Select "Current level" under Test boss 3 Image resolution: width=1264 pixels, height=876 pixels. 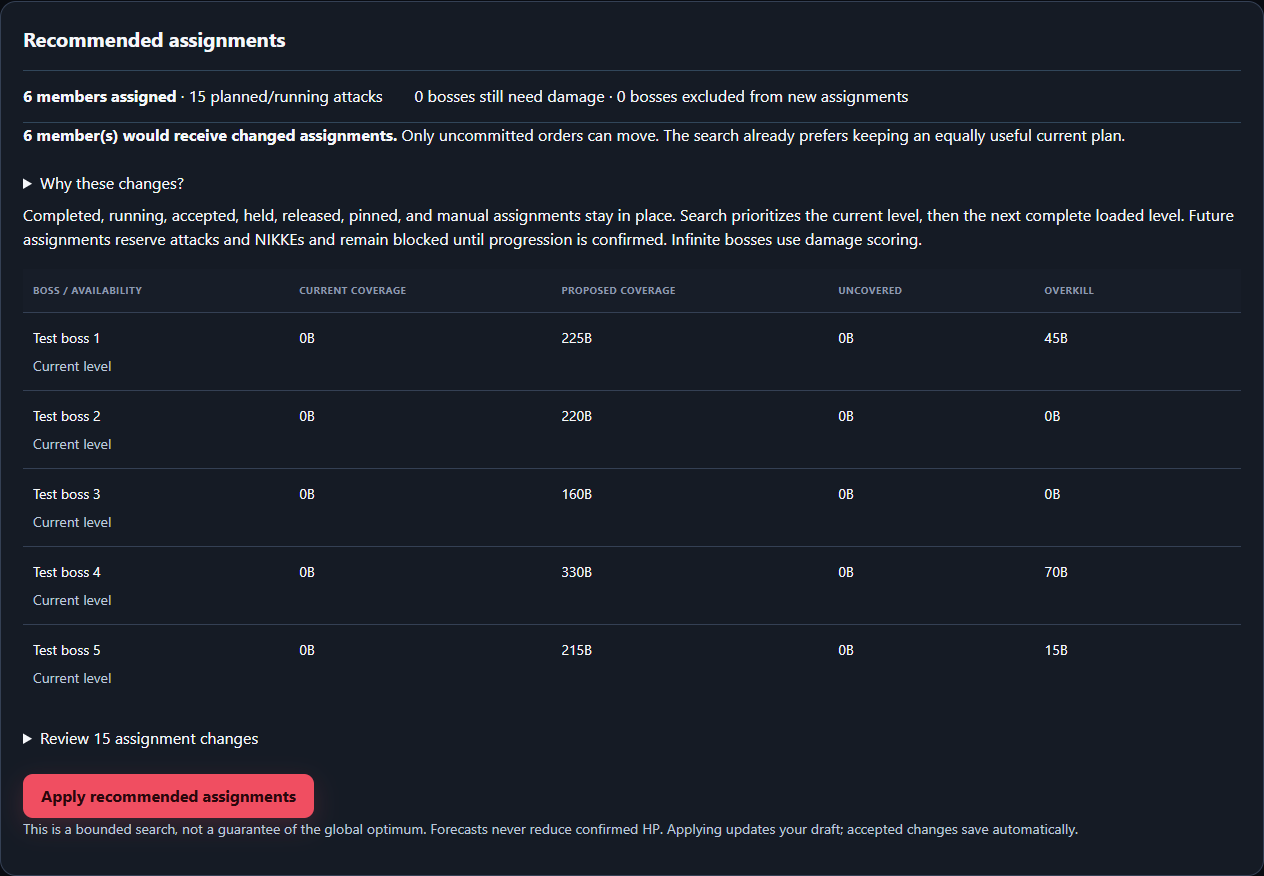72,522
